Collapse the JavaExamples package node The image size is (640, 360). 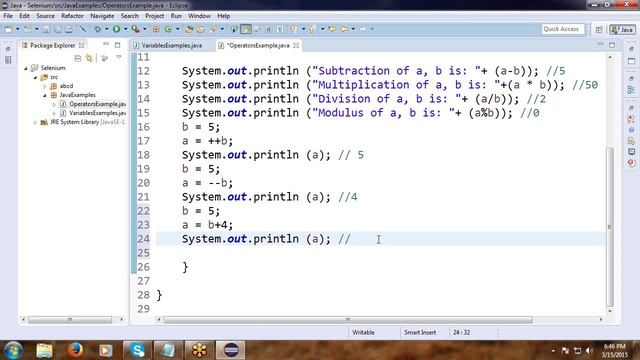click(x=44, y=95)
